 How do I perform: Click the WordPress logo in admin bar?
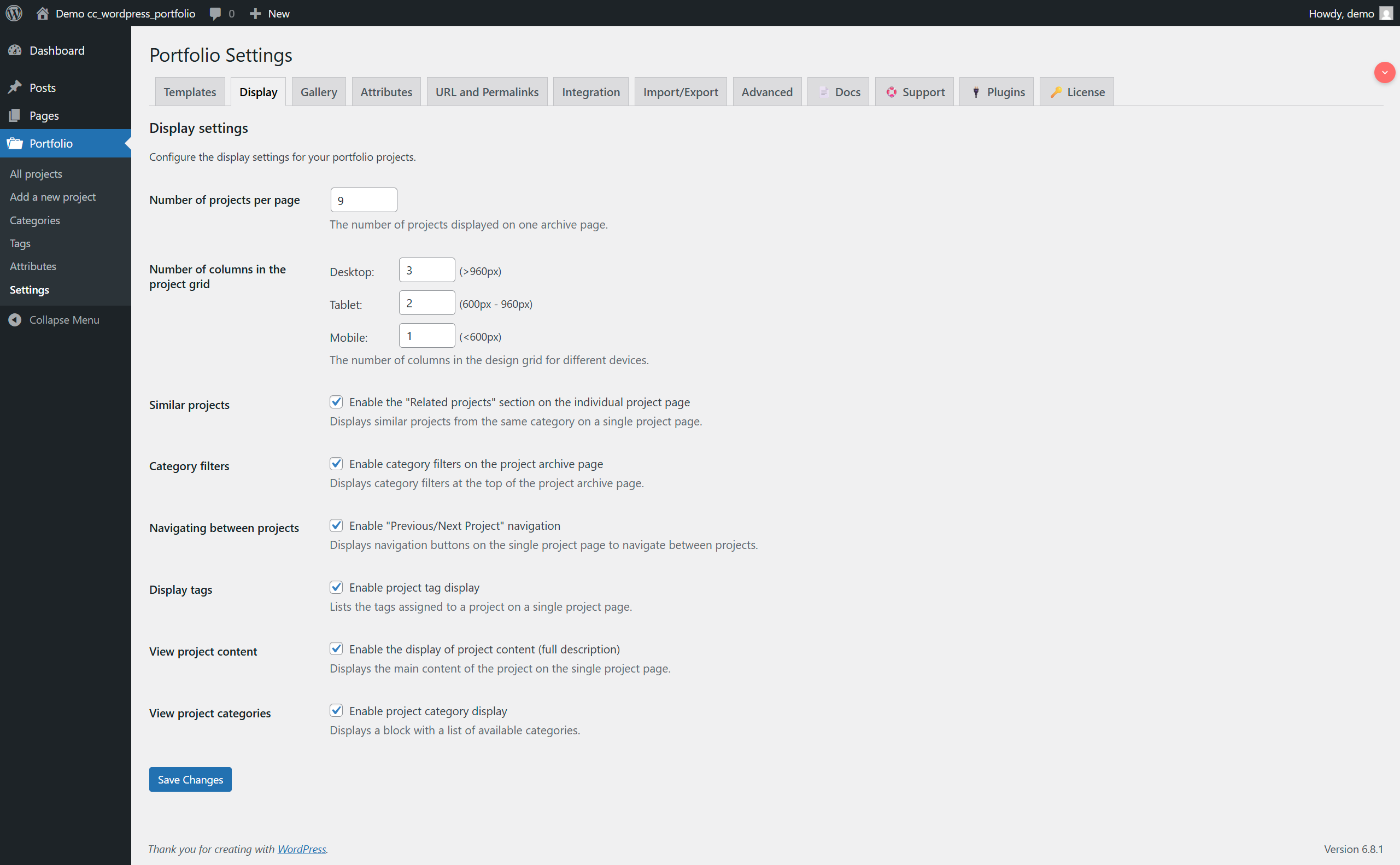14,13
